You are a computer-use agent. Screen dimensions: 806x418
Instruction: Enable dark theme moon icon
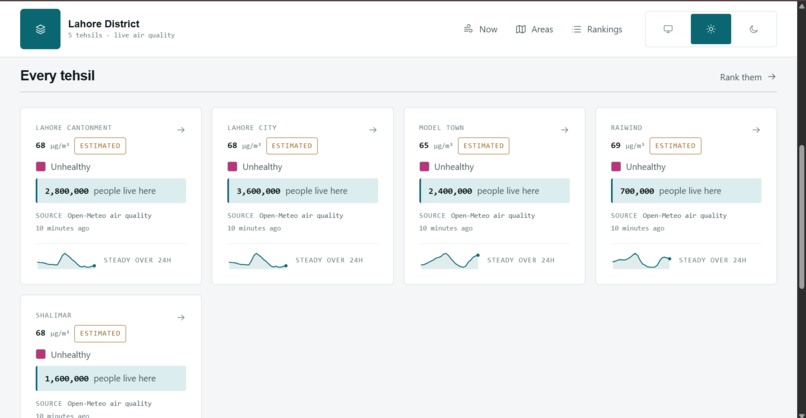[x=754, y=29]
